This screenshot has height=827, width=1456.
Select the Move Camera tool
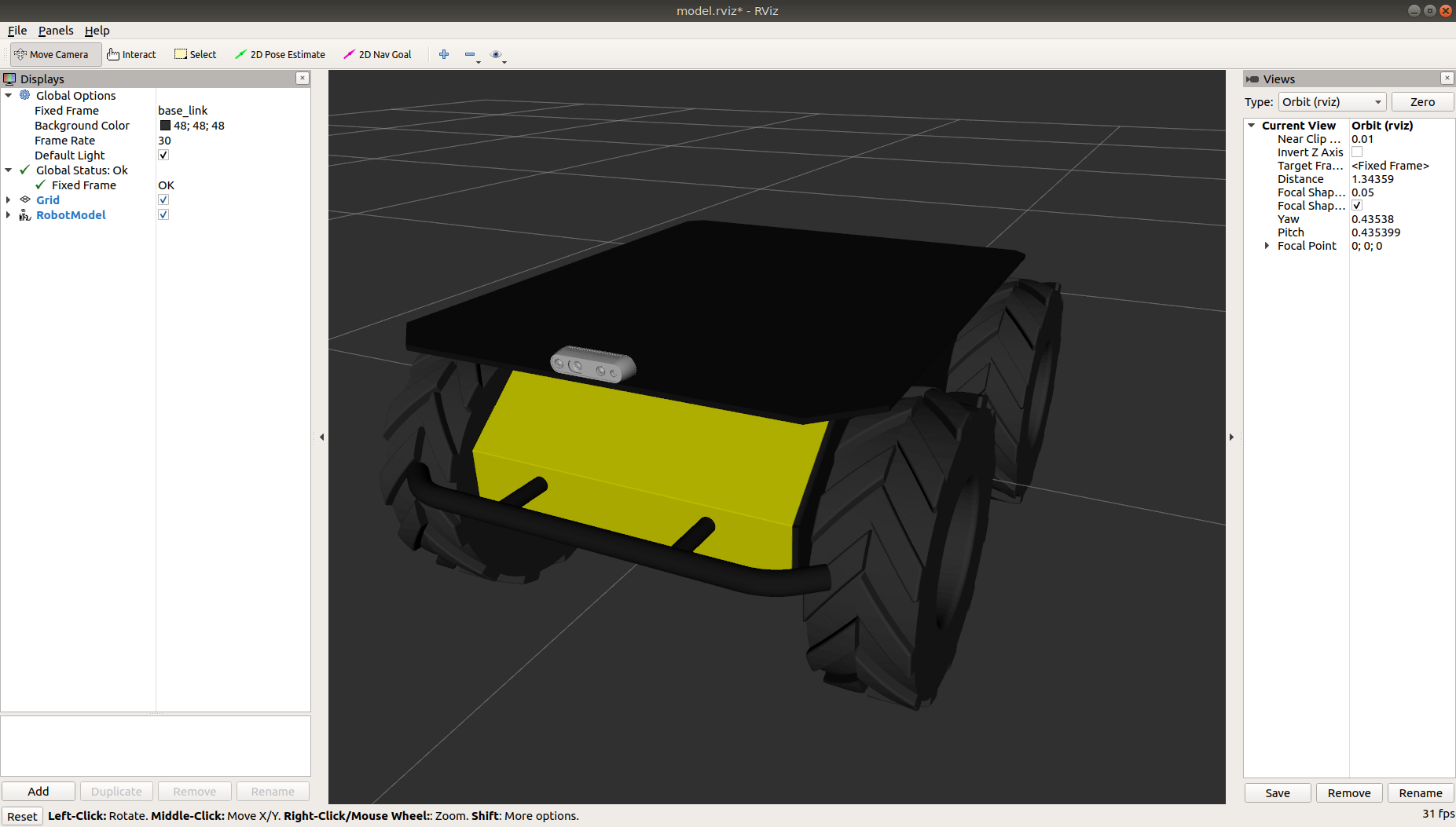tap(52, 55)
